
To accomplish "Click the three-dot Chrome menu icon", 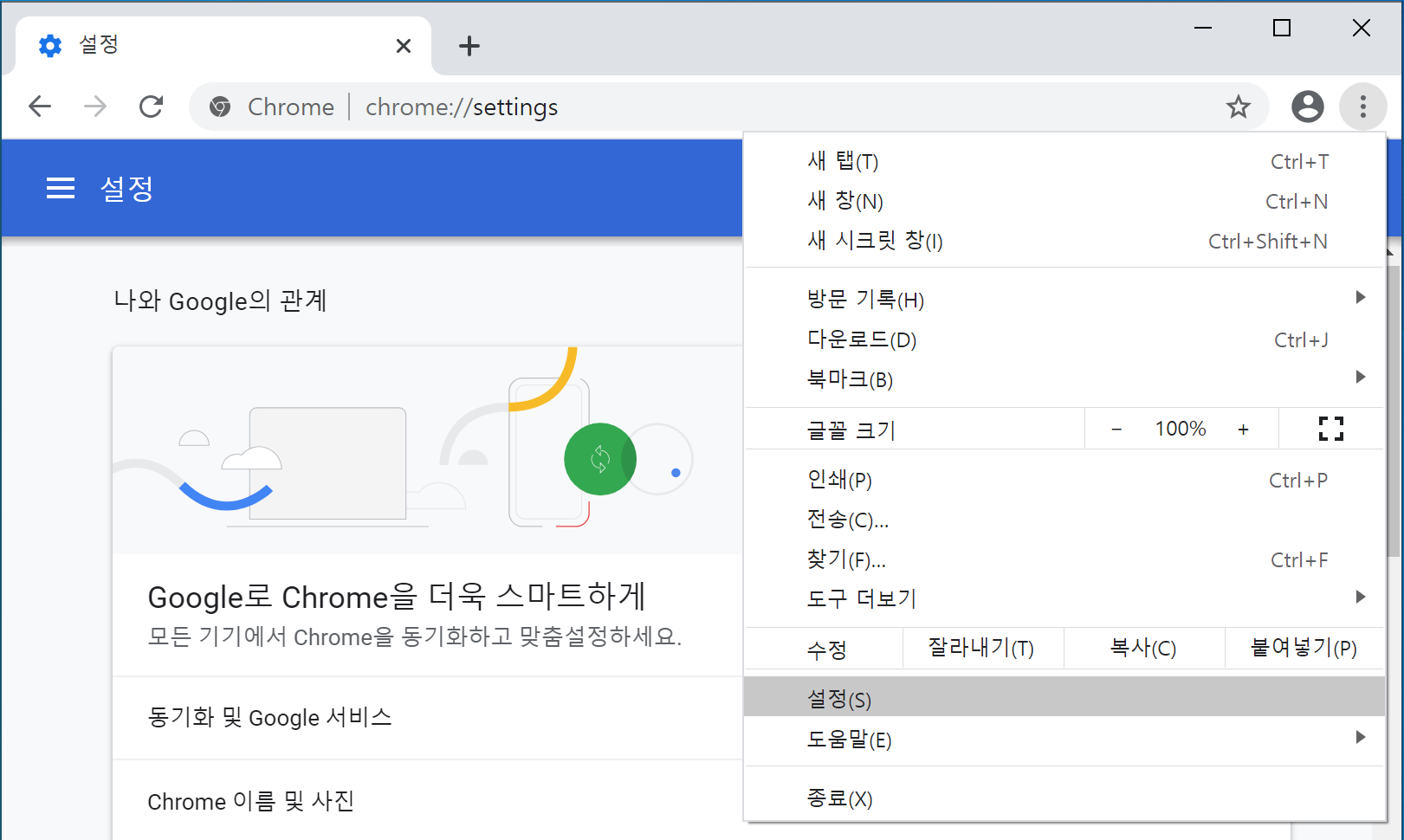I will click(x=1362, y=107).
